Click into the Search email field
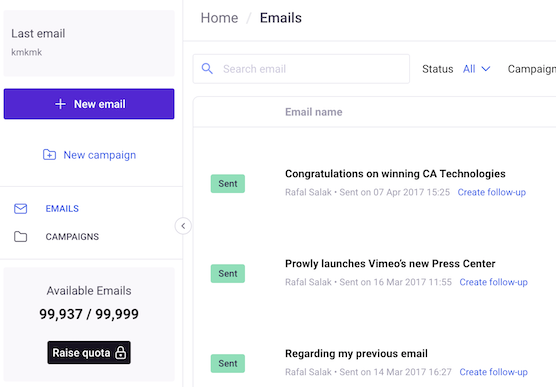 [x=301, y=69]
